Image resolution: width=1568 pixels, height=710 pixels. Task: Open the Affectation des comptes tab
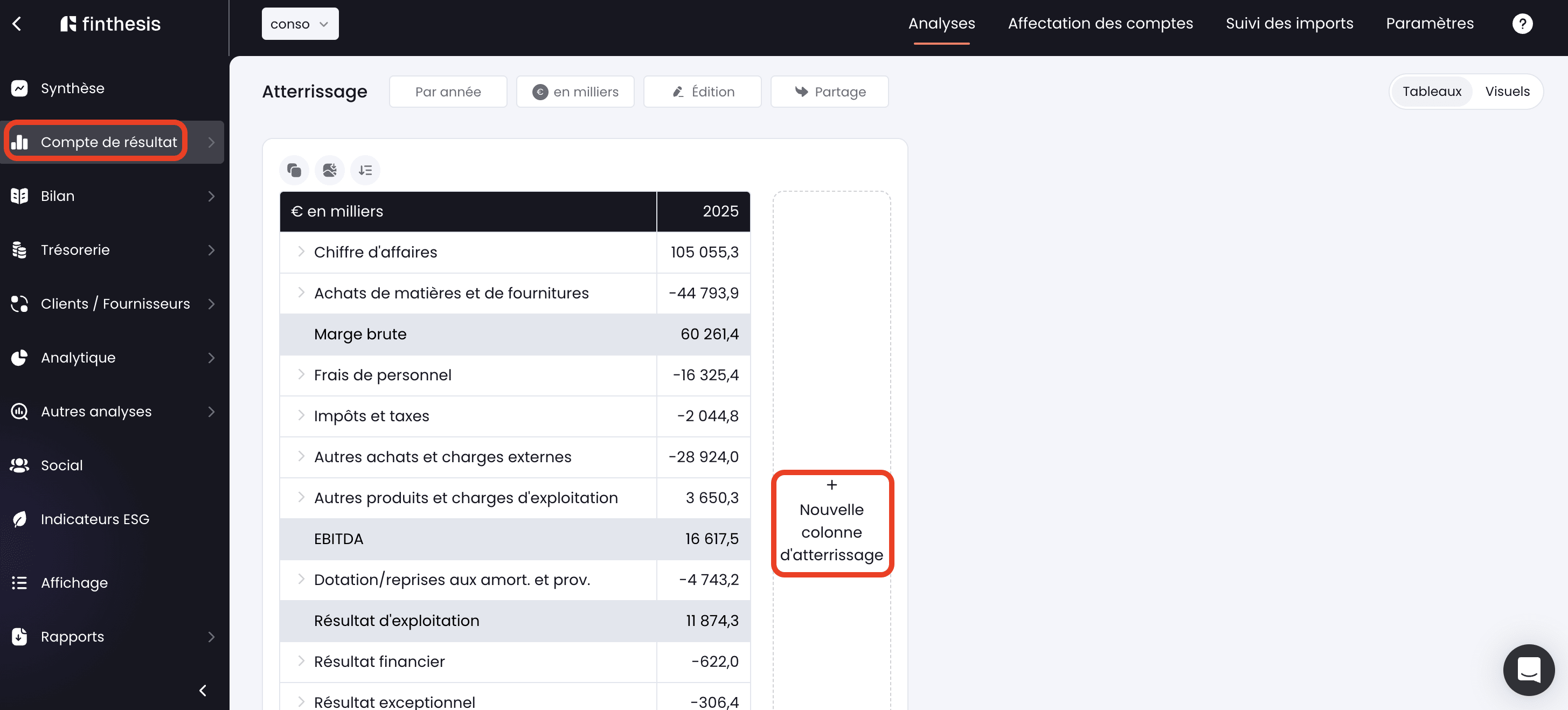coord(1100,24)
